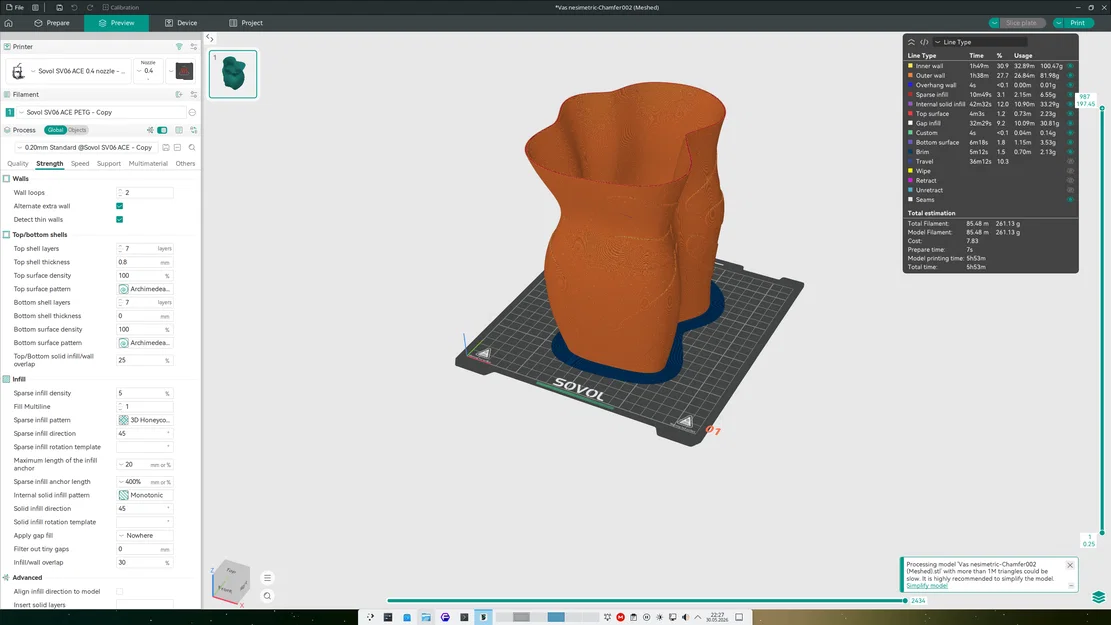This screenshot has height=625, width=1111.
Task: Open the 0.20mm Standard process preset dropdown
Action: click(x=86, y=147)
